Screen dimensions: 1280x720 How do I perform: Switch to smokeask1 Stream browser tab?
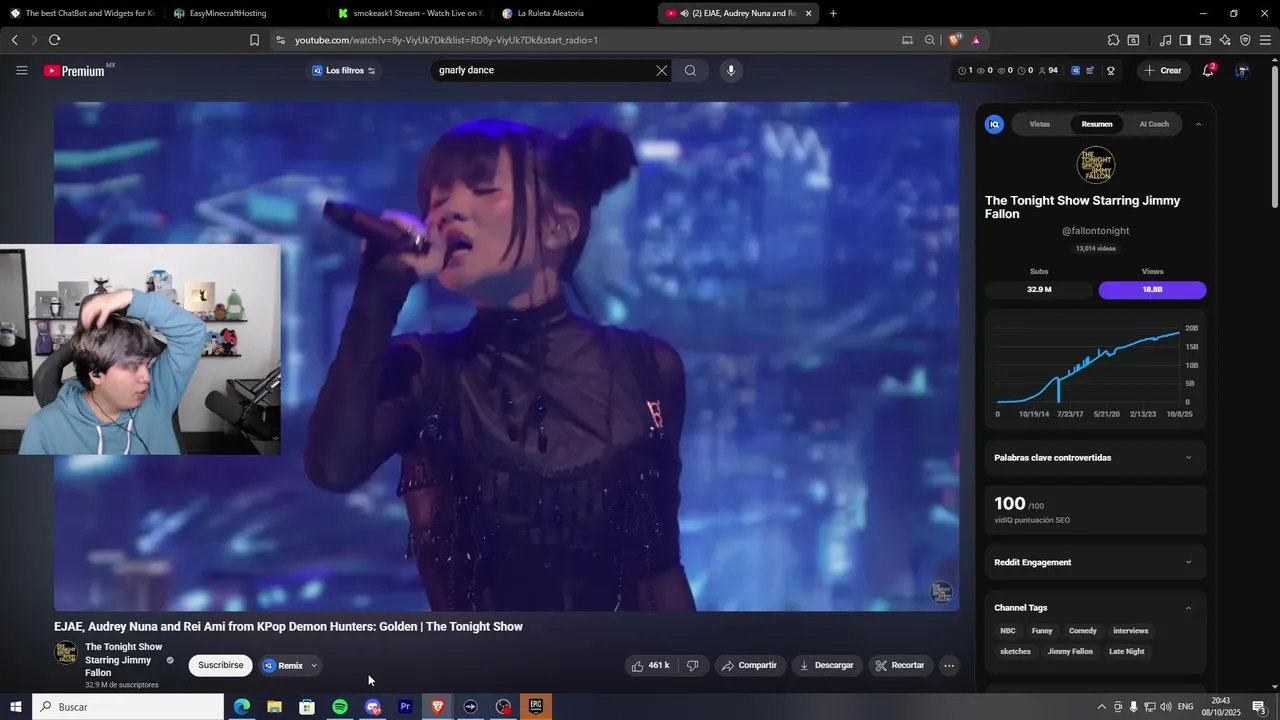tap(410, 13)
